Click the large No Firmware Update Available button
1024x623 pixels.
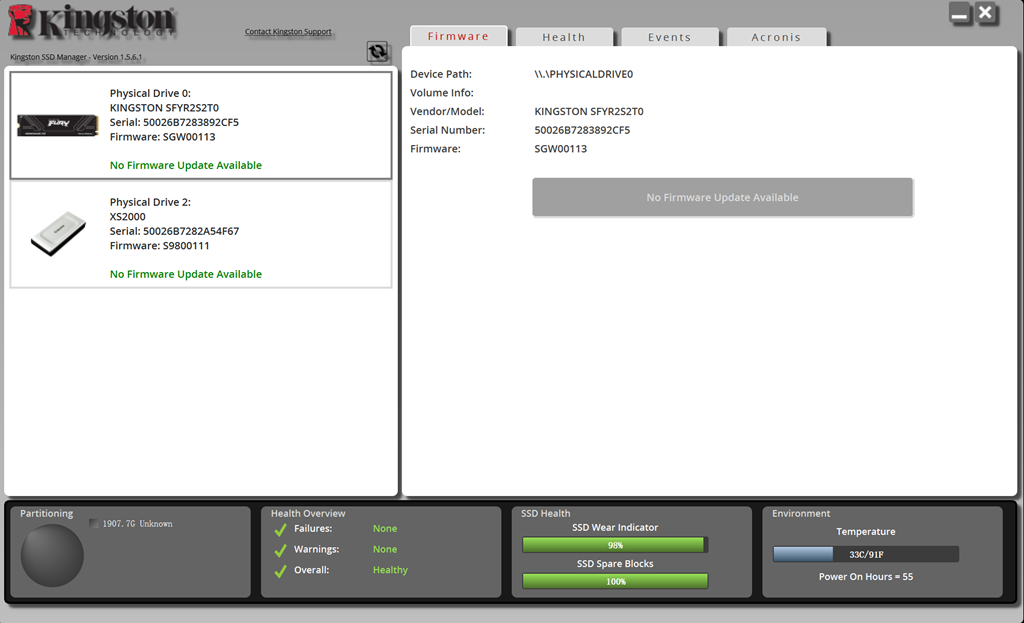click(722, 197)
